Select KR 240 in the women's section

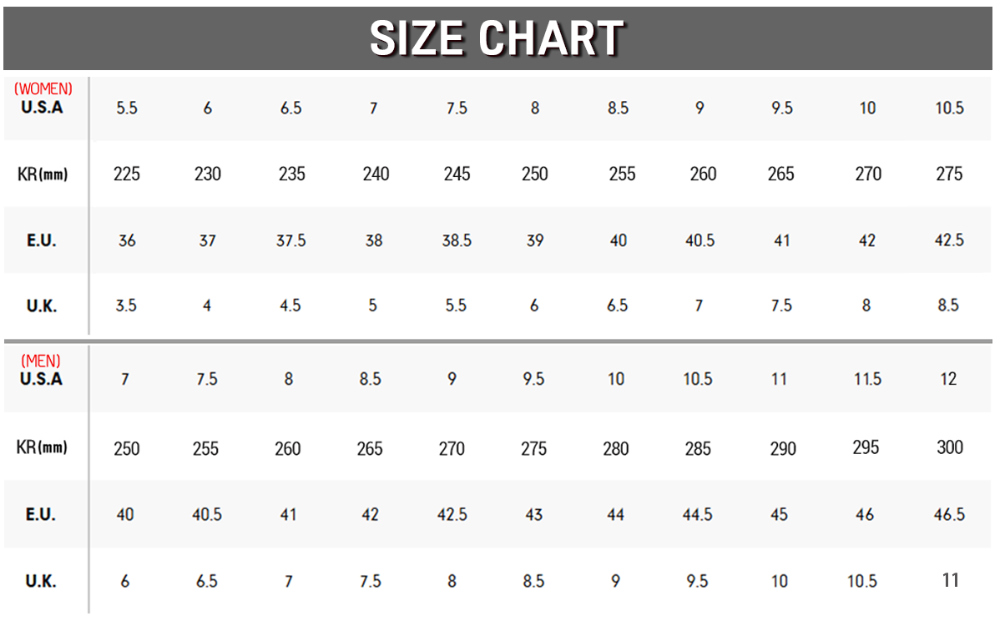pyautogui.click(x=376, y=174)
